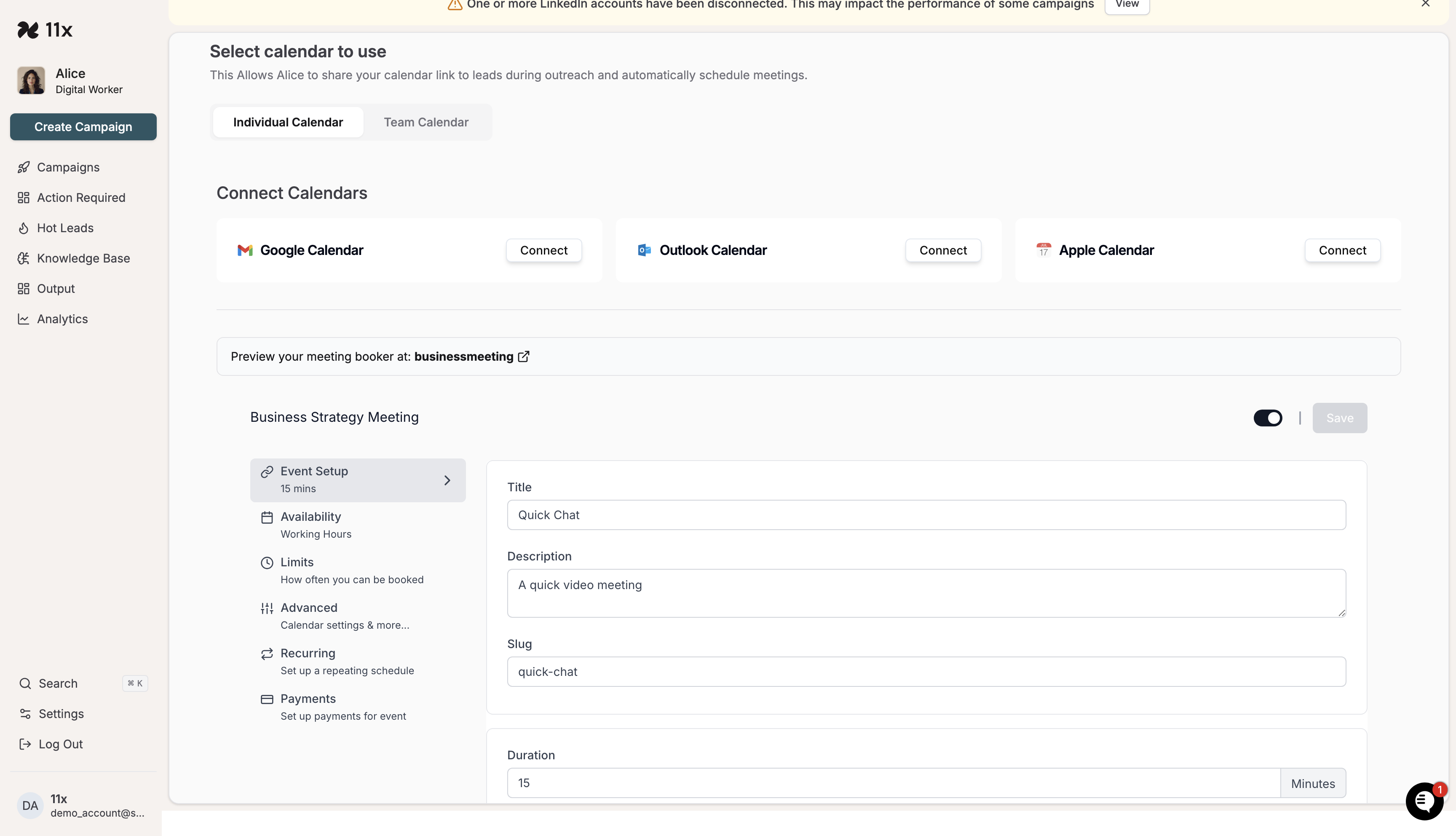Dismiss the LinkedIn disconnection warning banner
Image resolution: width=1456 pixels, height=836 pixels.
(x=1426, y=4)
